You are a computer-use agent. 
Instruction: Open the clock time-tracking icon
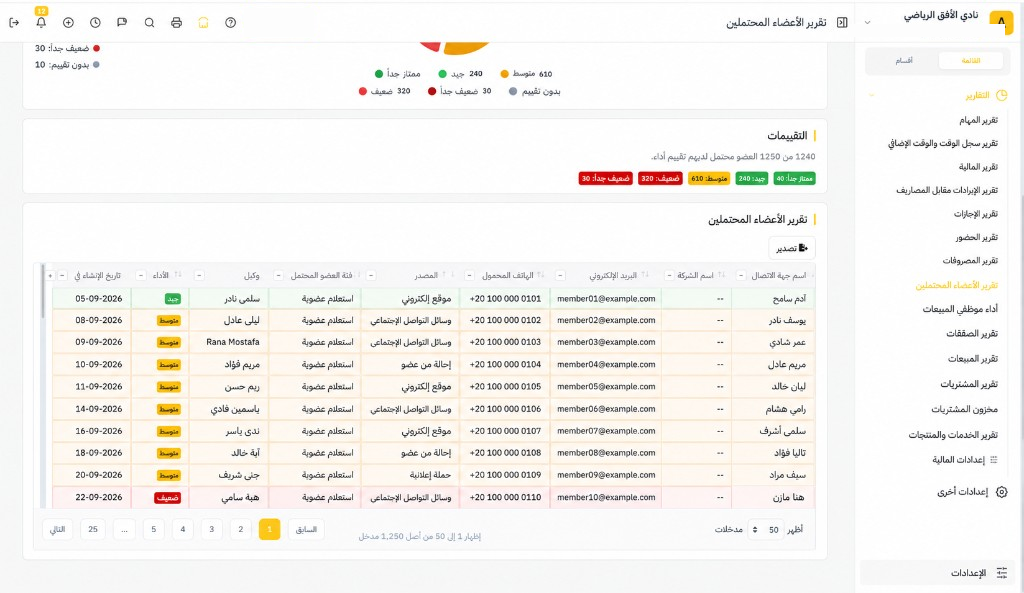pos(95,22)
